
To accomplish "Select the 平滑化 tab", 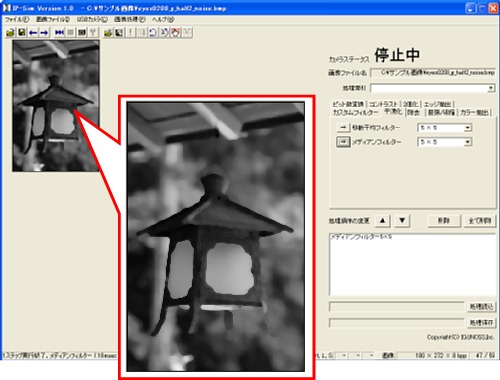I will [393, 112].
